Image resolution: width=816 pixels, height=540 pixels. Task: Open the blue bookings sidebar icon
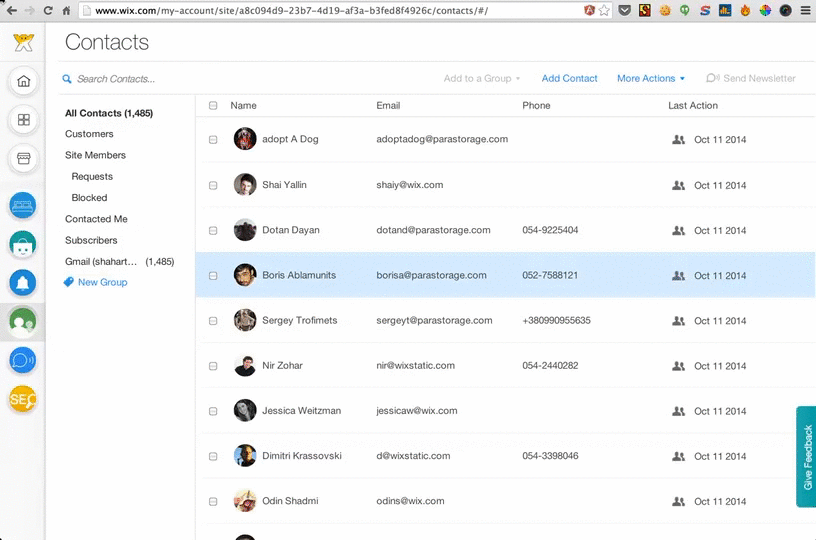coord(23,205)
